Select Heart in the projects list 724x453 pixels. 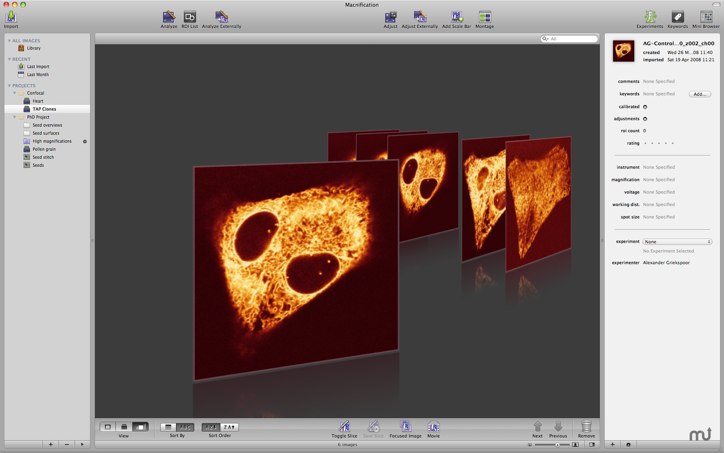coord(37,101)
